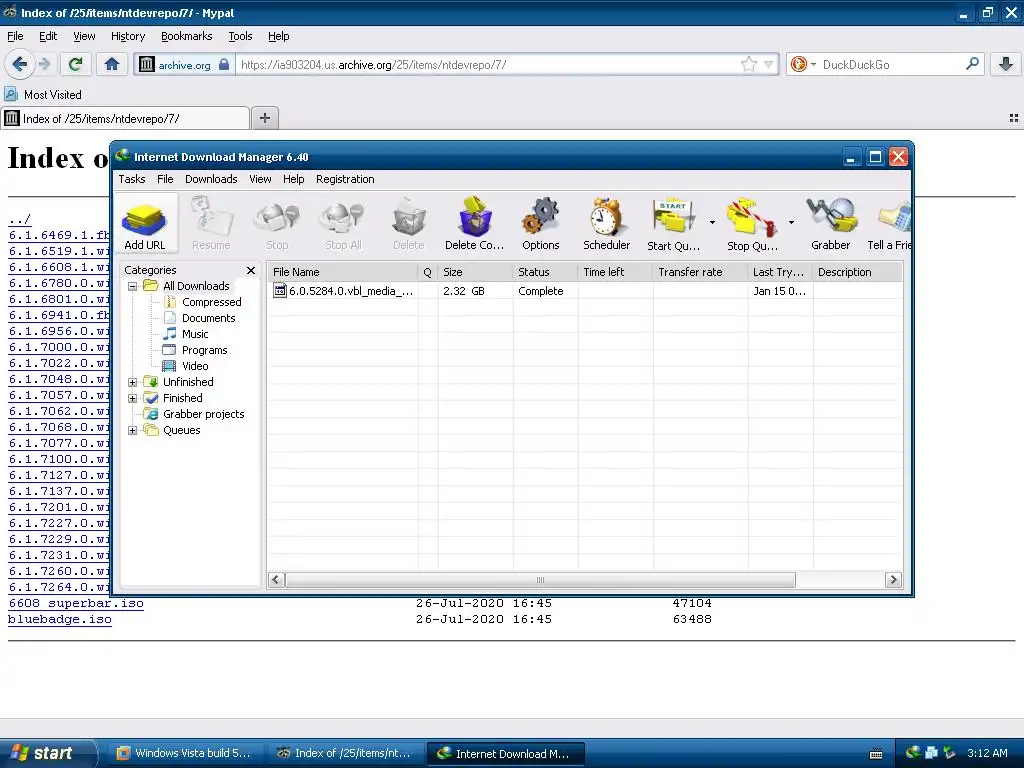This screenshot has height=768, width=1024.
Task: Click the search magnifier in DuckDuckGo box
Action: (x=972, y=64)
